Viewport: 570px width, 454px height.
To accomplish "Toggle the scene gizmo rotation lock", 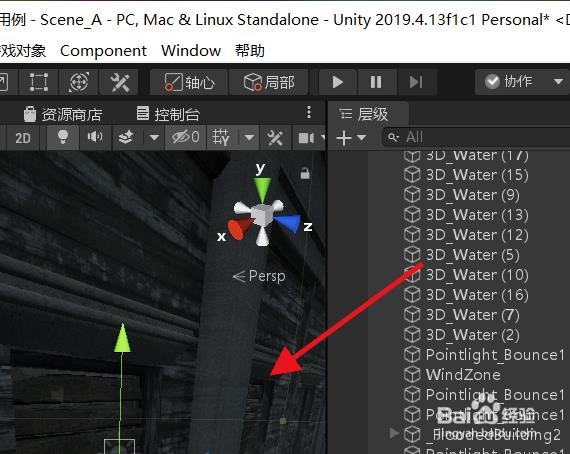I will coord(305,173).
